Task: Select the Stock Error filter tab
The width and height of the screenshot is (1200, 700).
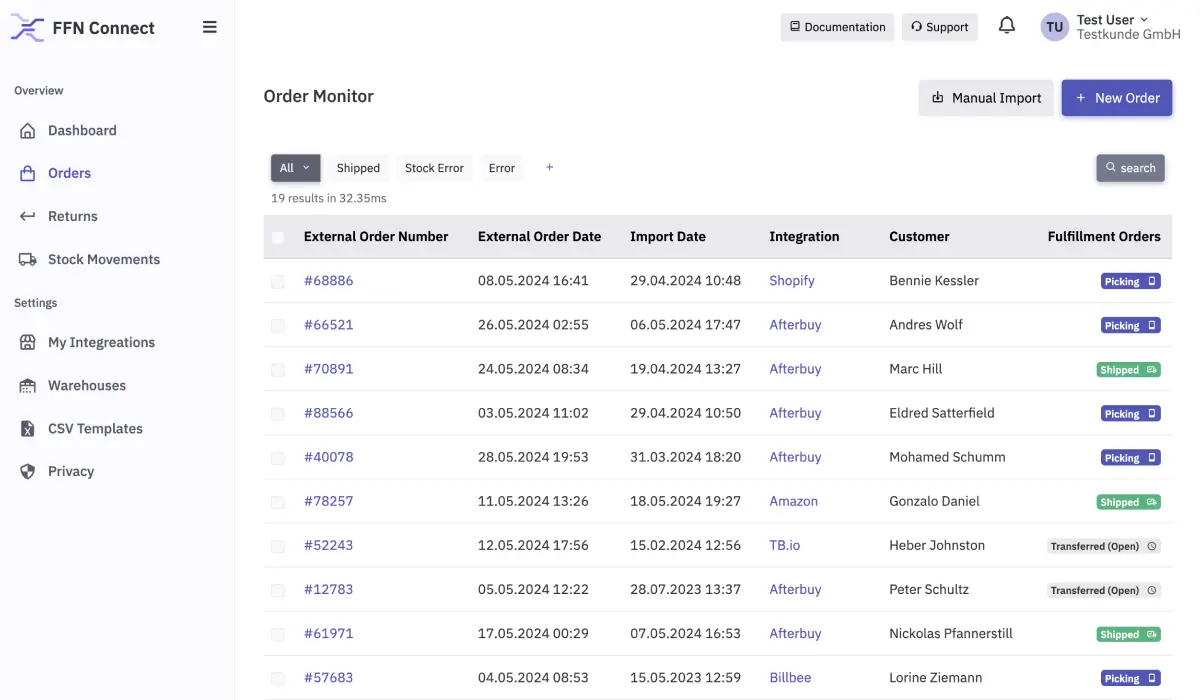Action: pos(434,168)
